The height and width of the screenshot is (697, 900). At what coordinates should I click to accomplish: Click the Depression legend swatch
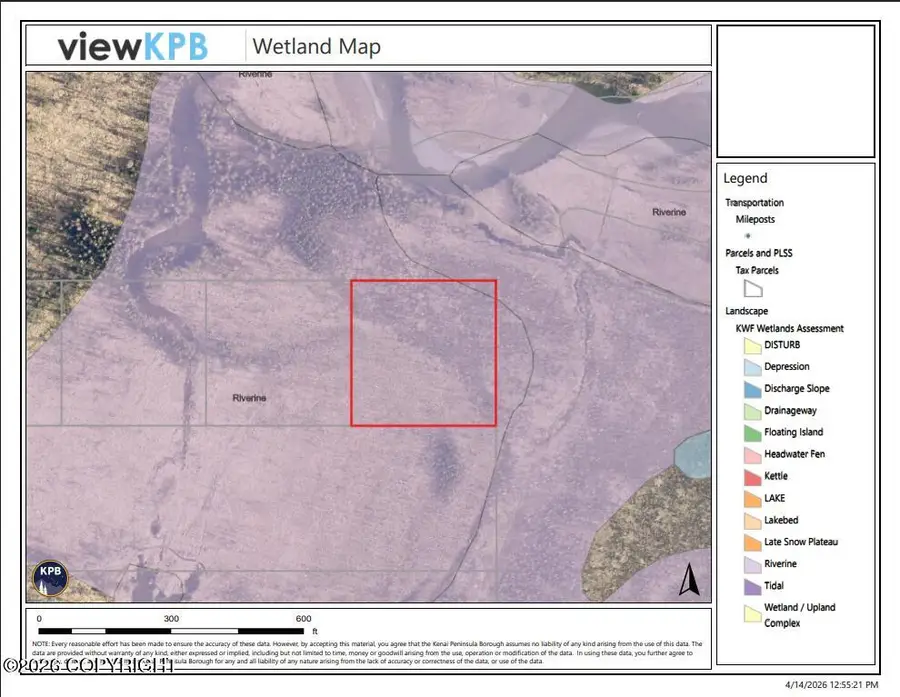point(752,367)
